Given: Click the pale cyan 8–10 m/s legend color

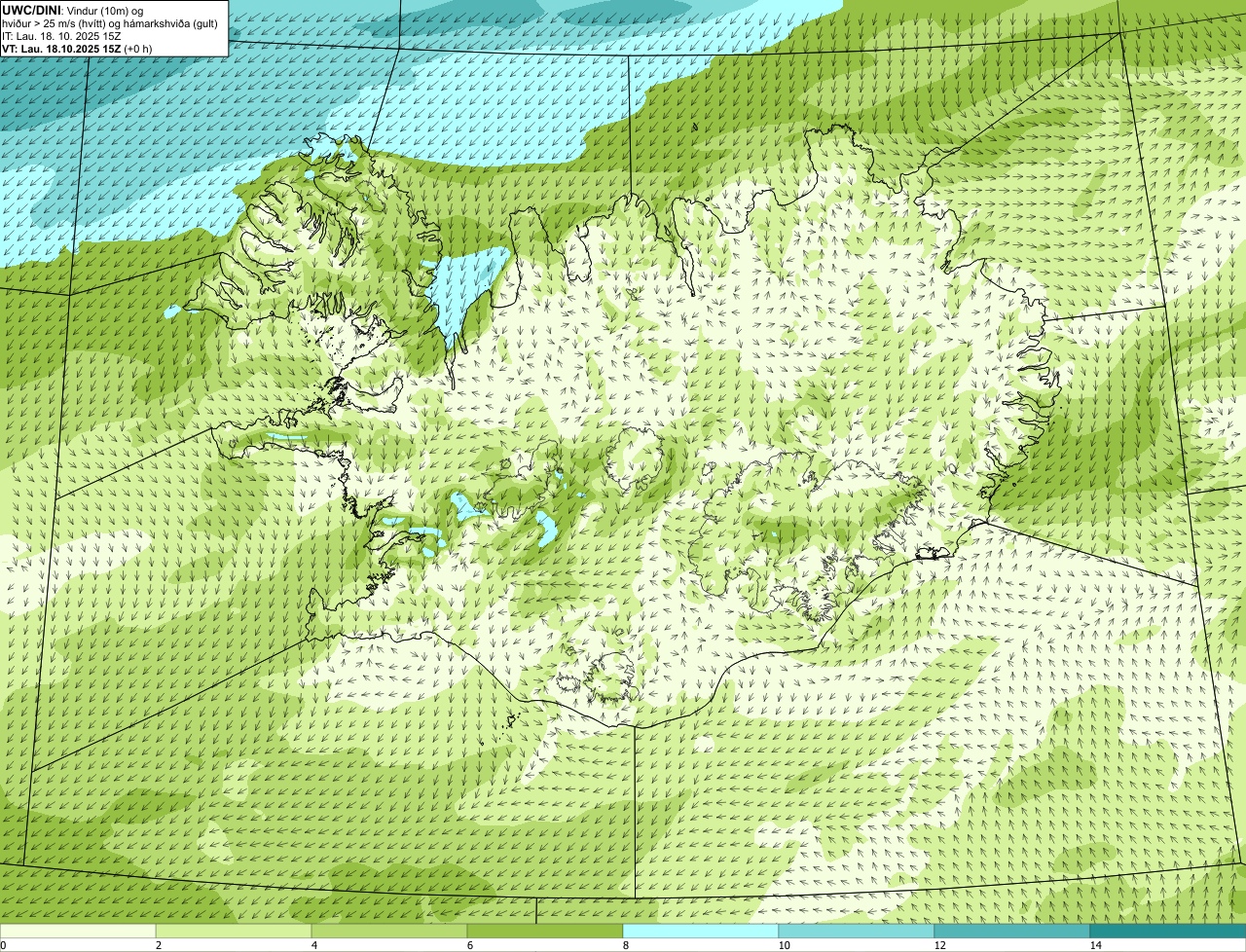Looking at the screenshot, I should point(701,931).
